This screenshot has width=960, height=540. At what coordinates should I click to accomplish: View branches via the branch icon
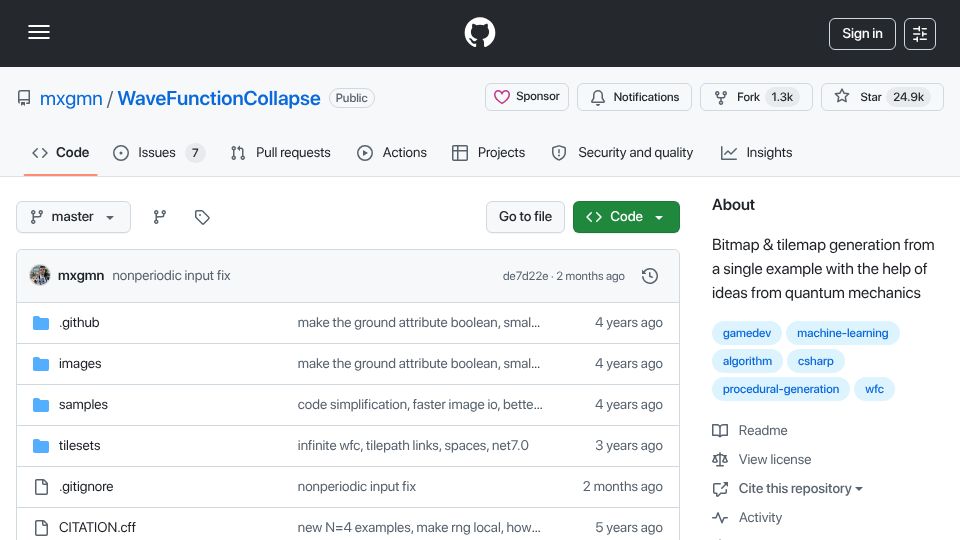tap(160, 217)
